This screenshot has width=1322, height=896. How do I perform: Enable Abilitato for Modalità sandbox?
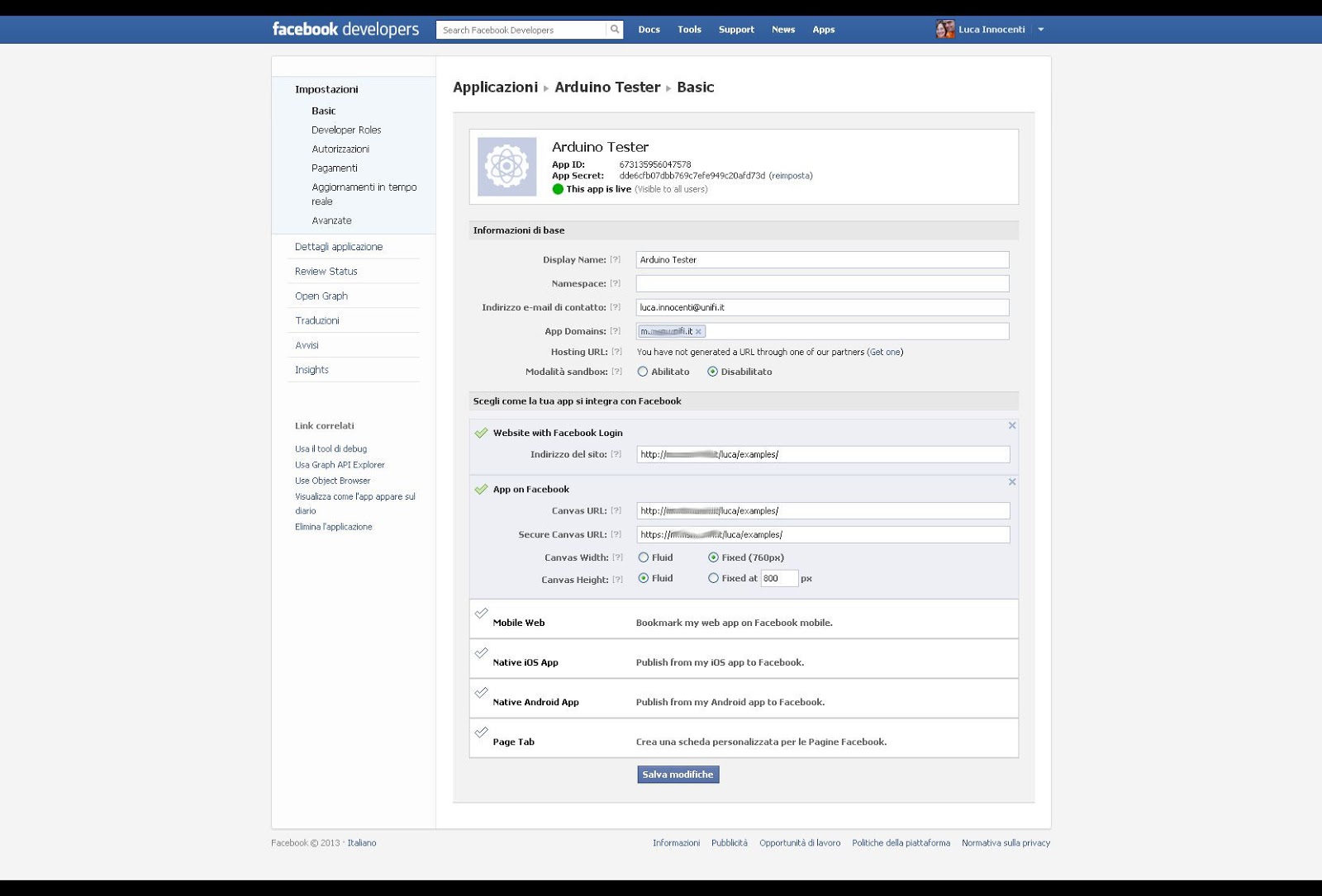tap(643, 372)
